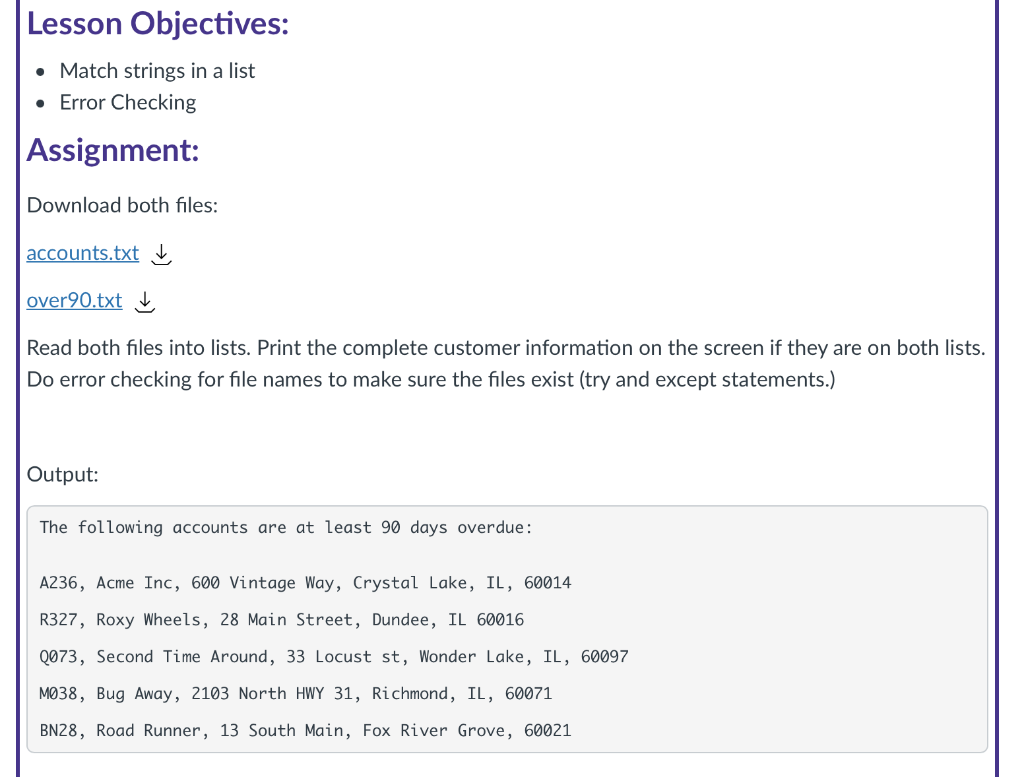The image size is (1024, 777).
Task: Click the Crystal Lake zip code 60014
Action: click(x=548, y=582)
